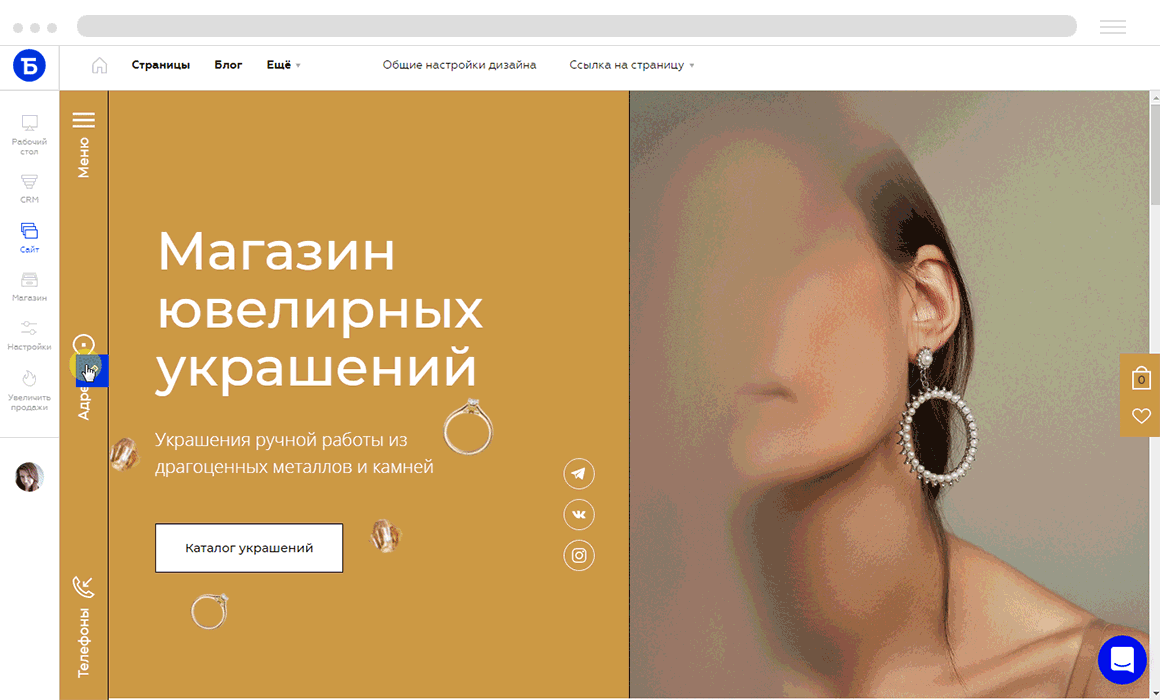This screenshot has height=700, width=1160.
Task: Click the heart favorites icon
Action: [1141, 416]
